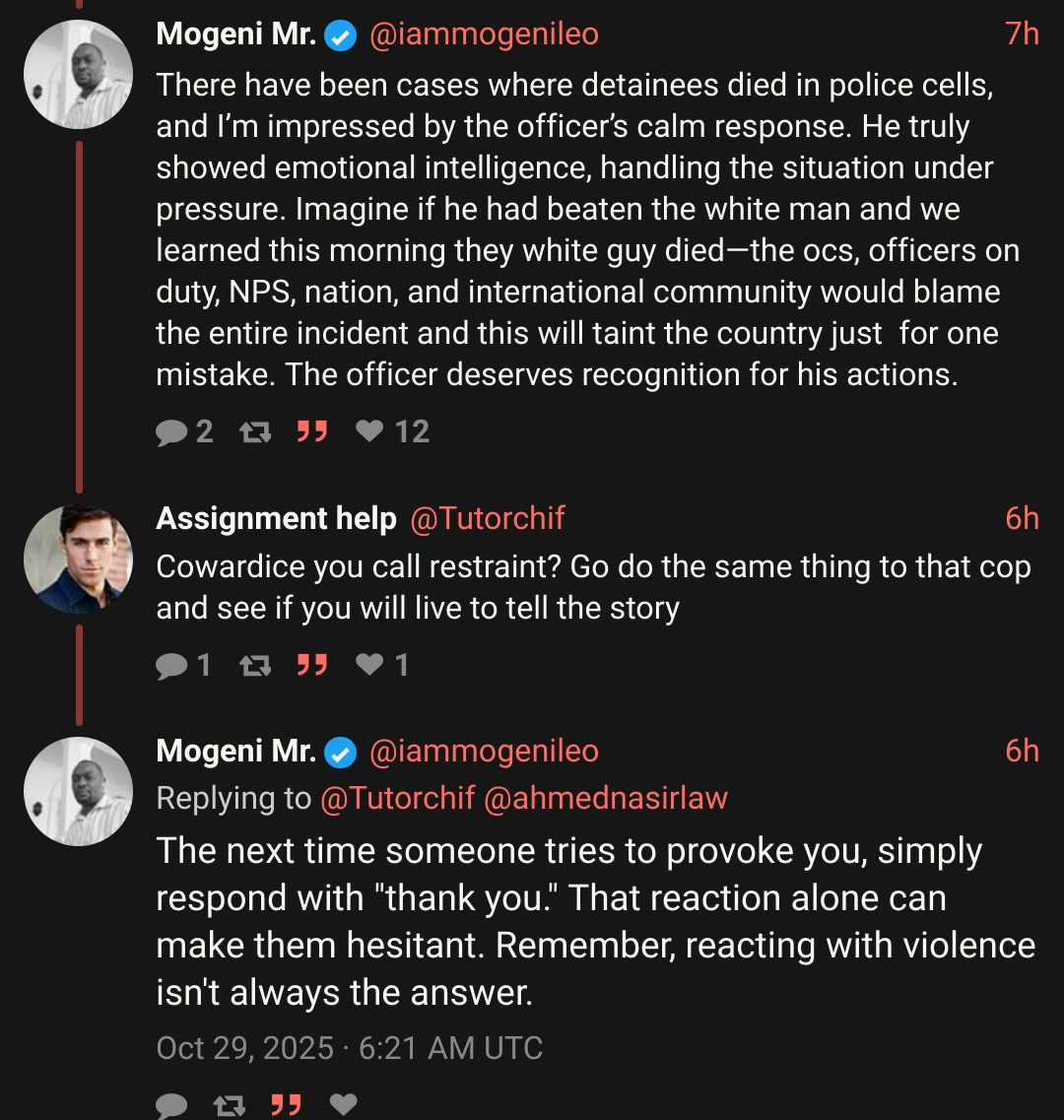Reply to the Assignment help tweet

[x=171, y=666]
